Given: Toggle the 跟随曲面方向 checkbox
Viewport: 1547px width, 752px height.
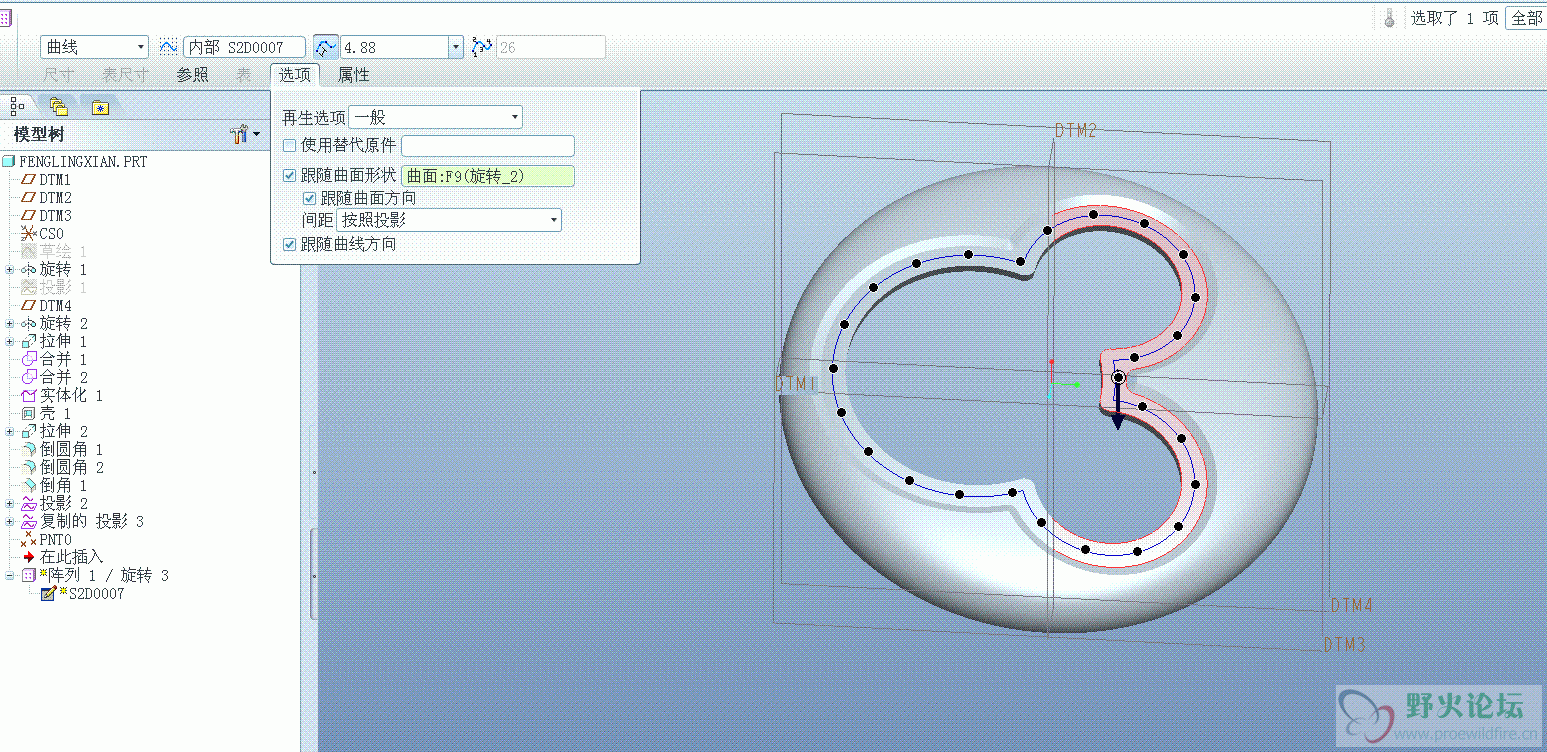Looking at the screenshot, I should point(309,199).
